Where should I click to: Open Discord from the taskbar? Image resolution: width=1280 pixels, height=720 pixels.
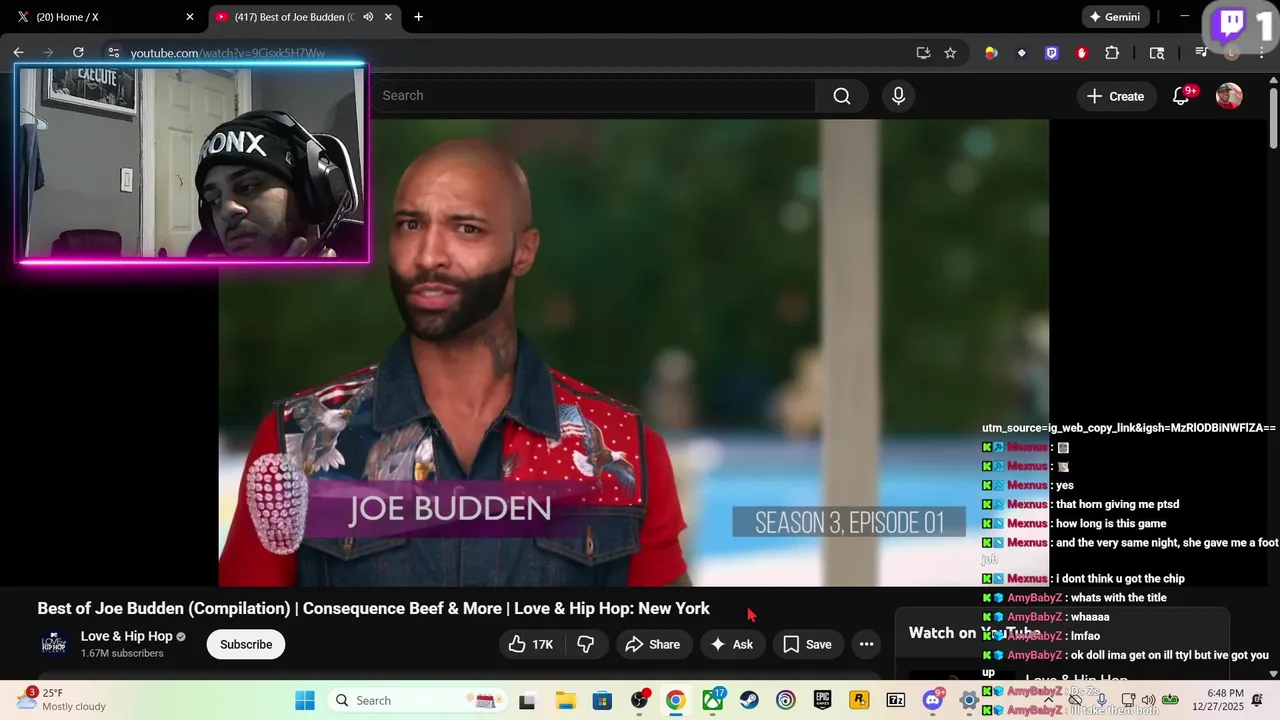933,700
